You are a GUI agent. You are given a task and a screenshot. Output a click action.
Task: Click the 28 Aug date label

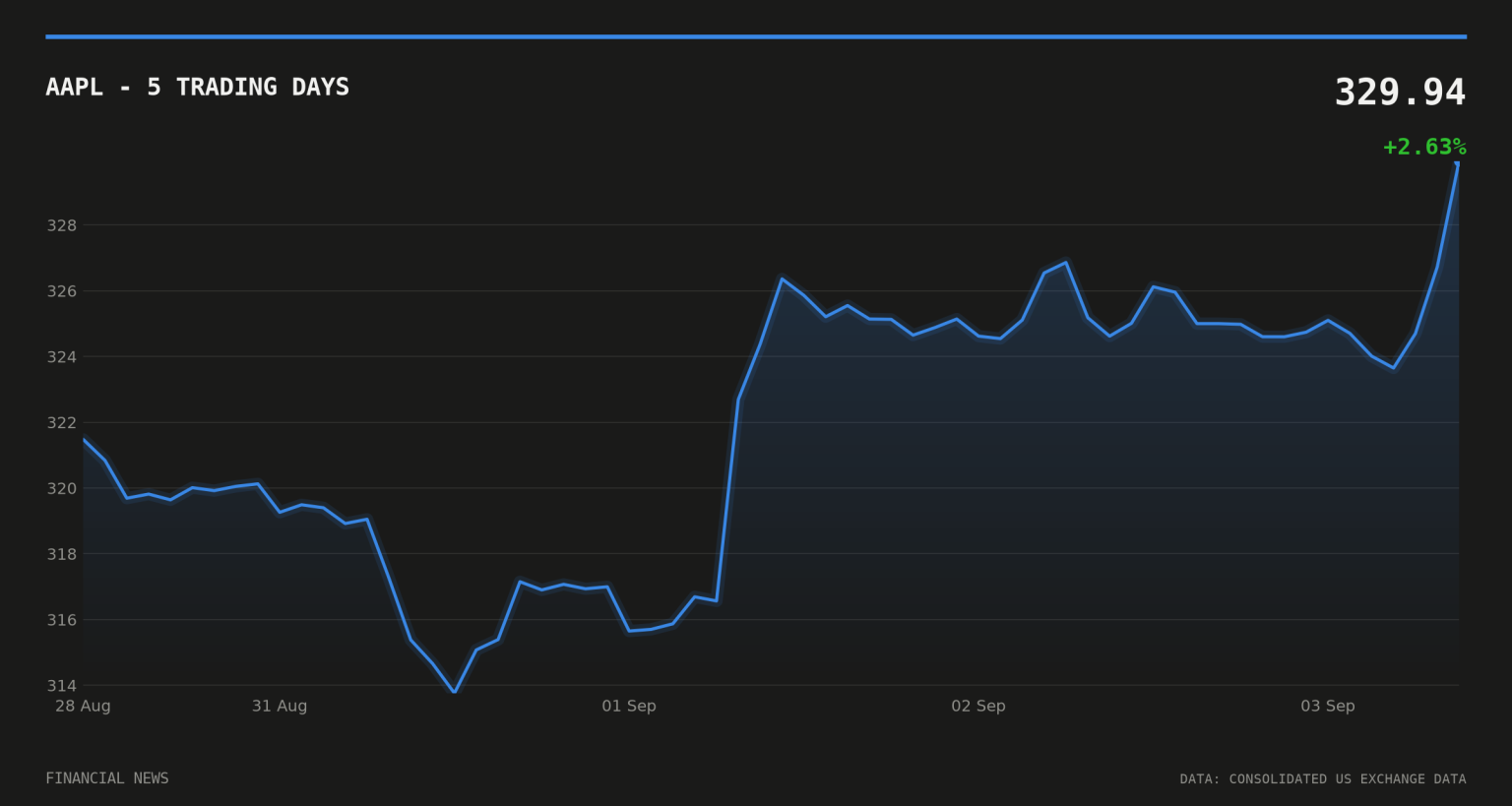pyautogui.click(x=83, y=706)
